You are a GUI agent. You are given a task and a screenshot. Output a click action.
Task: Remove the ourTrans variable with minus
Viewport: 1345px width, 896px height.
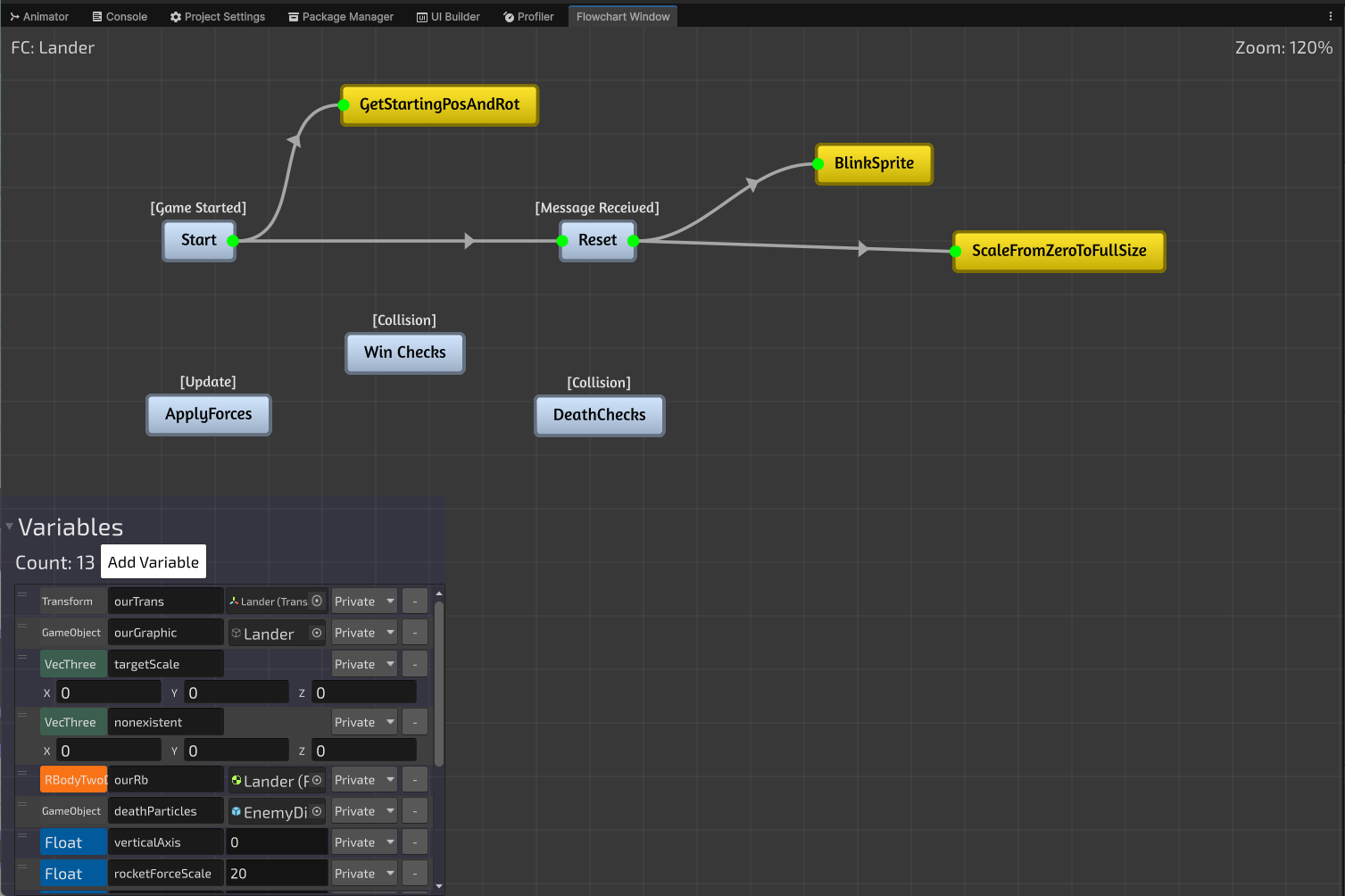click(x=415, y=601)
